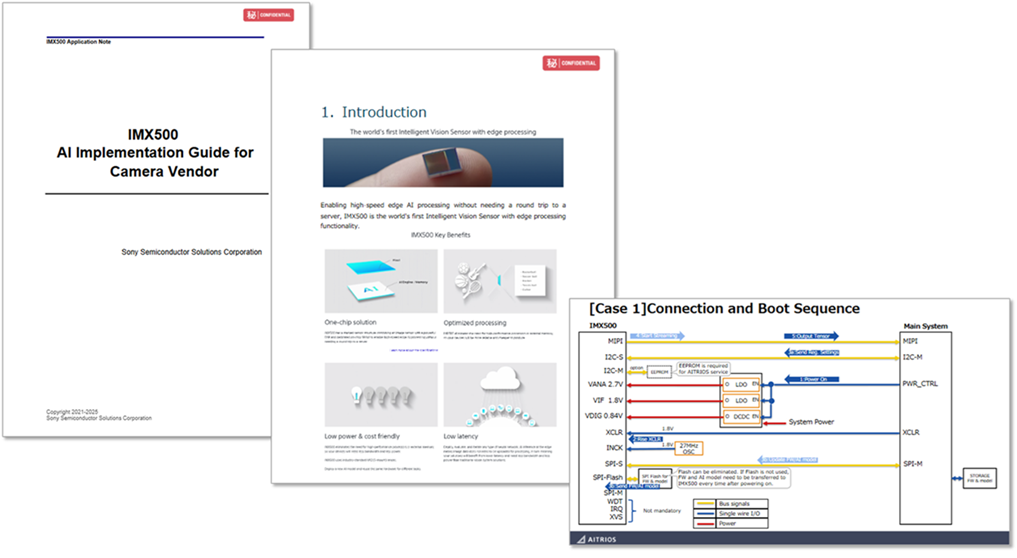This screenshot has width=1017, height=558.
Task: Click the 'AI Implementation Guide for Camera Vendor' cover title
Action: click(155, 162)
